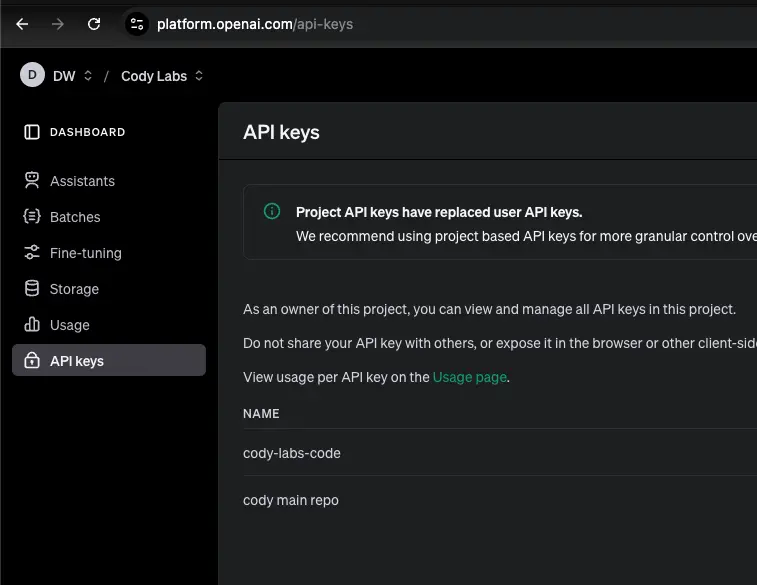Expand the Cody Labs project selector
The image size is (757, 585).
tap(162, 76)
